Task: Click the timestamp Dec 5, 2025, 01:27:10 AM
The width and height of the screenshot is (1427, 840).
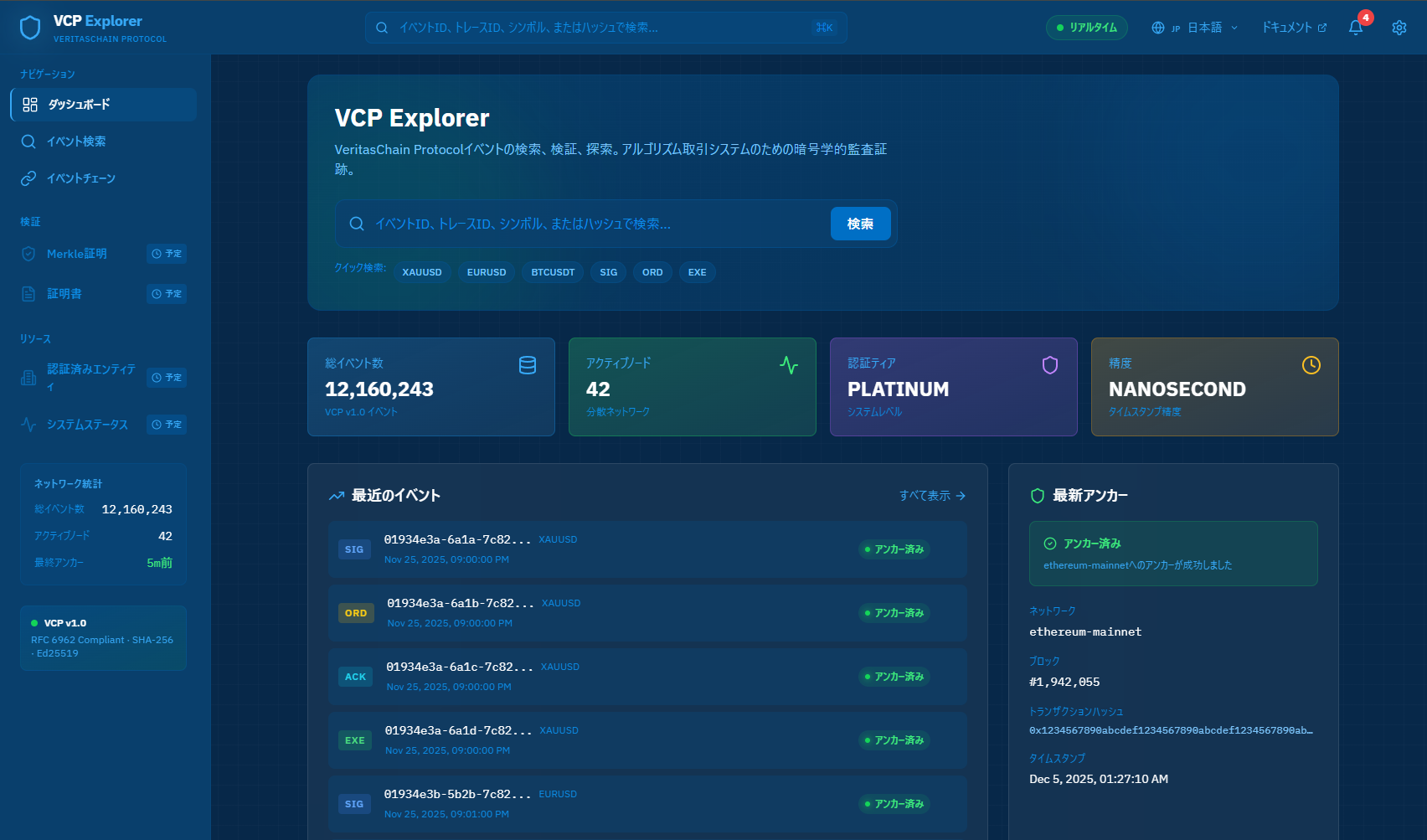Action: [x=1099, y=779]
